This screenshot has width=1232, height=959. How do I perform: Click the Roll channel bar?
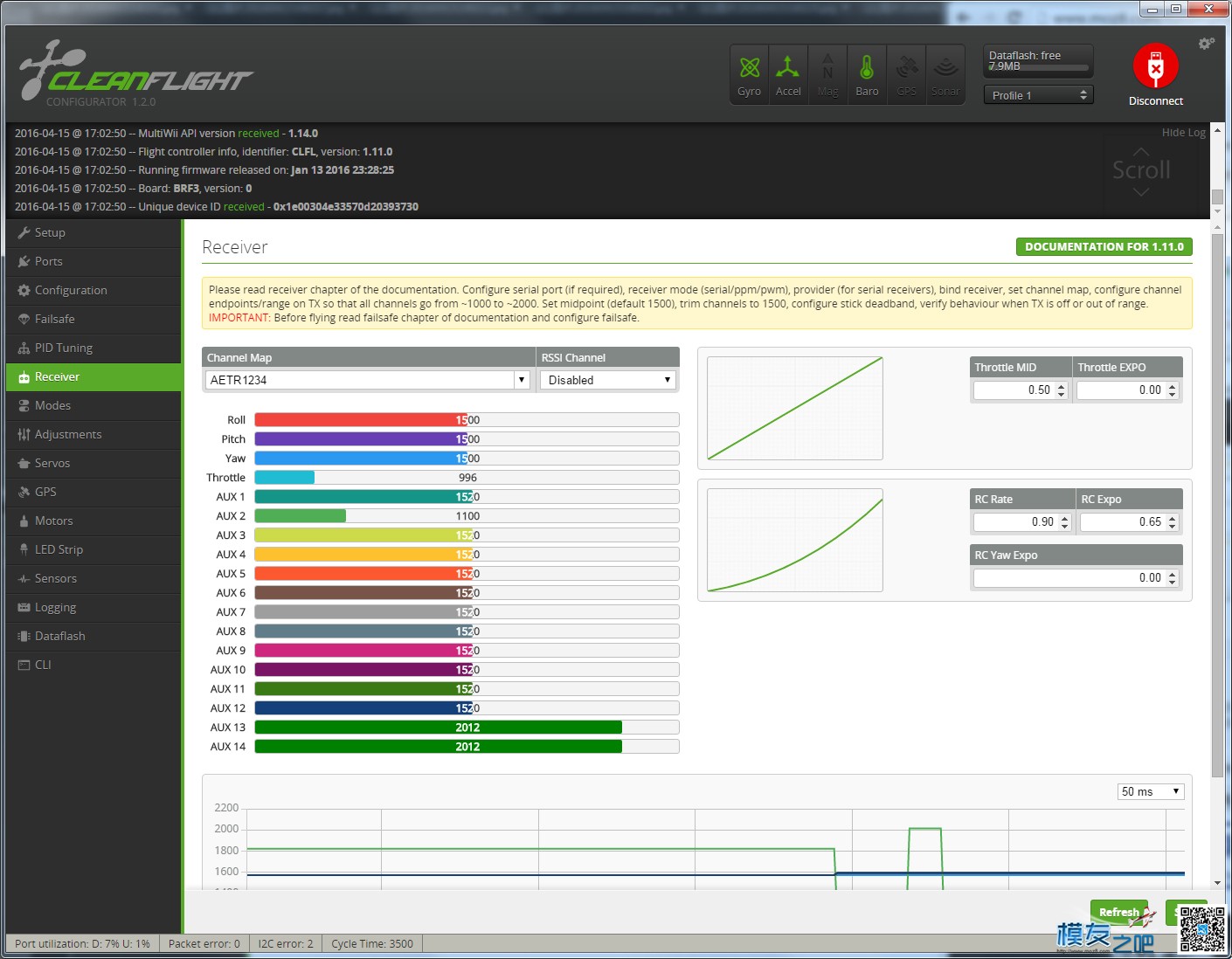[x=467, y=420]
